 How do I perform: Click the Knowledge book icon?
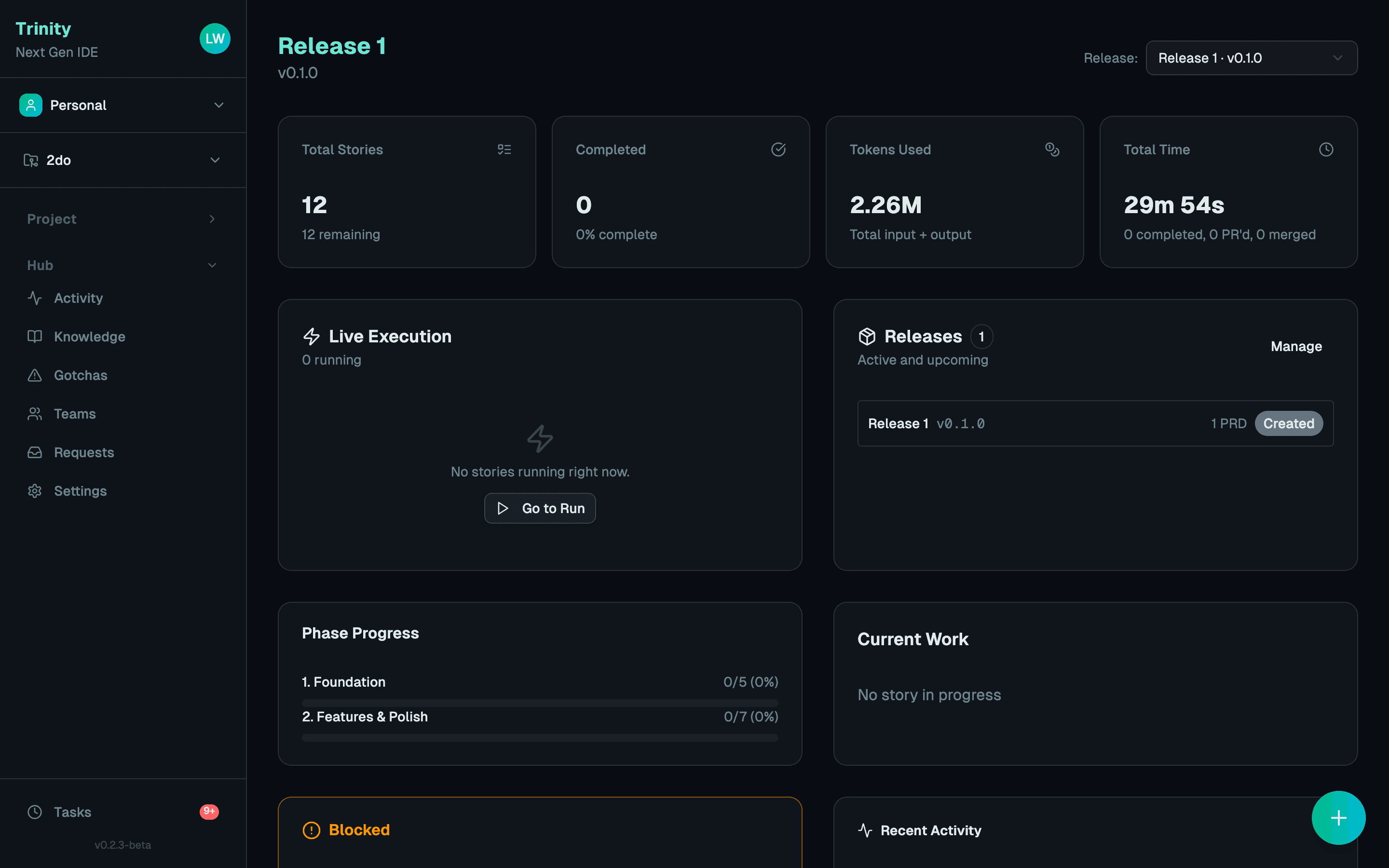click(35, 337)
